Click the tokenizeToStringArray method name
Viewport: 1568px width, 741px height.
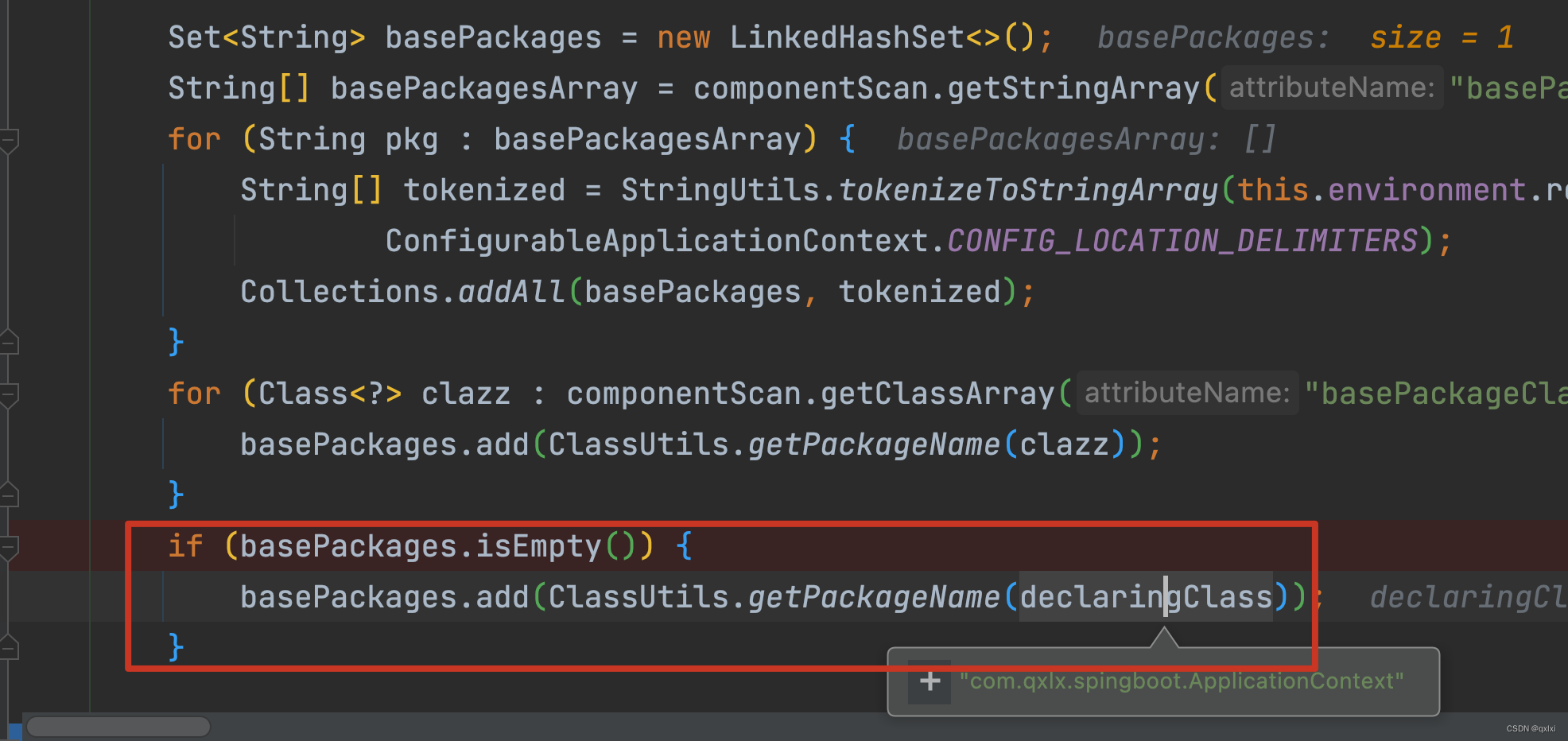[1029, 190]
